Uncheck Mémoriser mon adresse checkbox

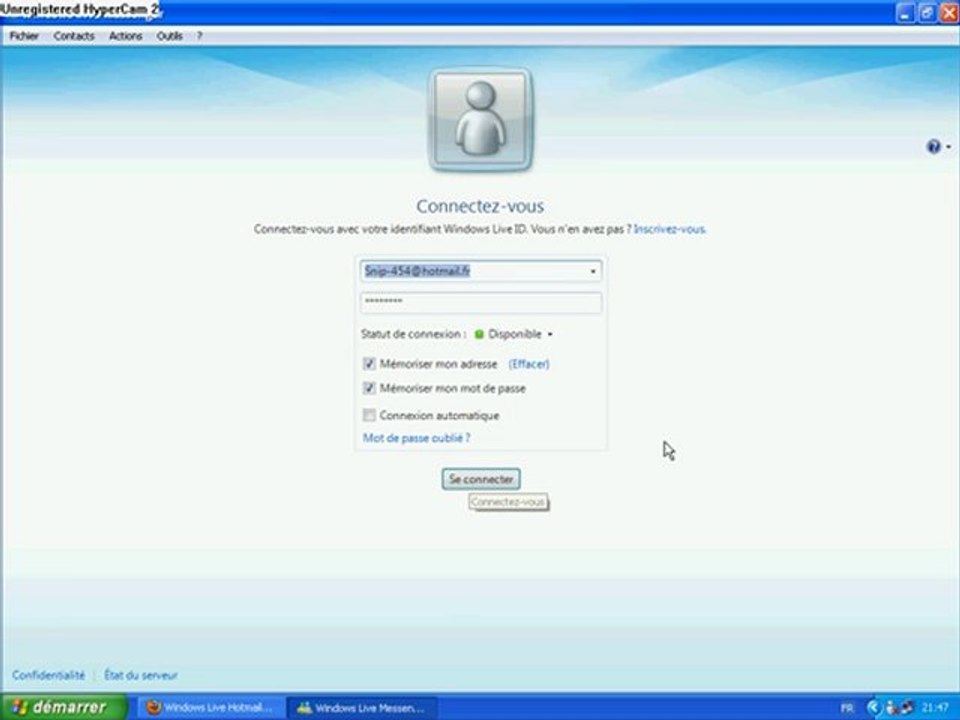tap(369, 364)
